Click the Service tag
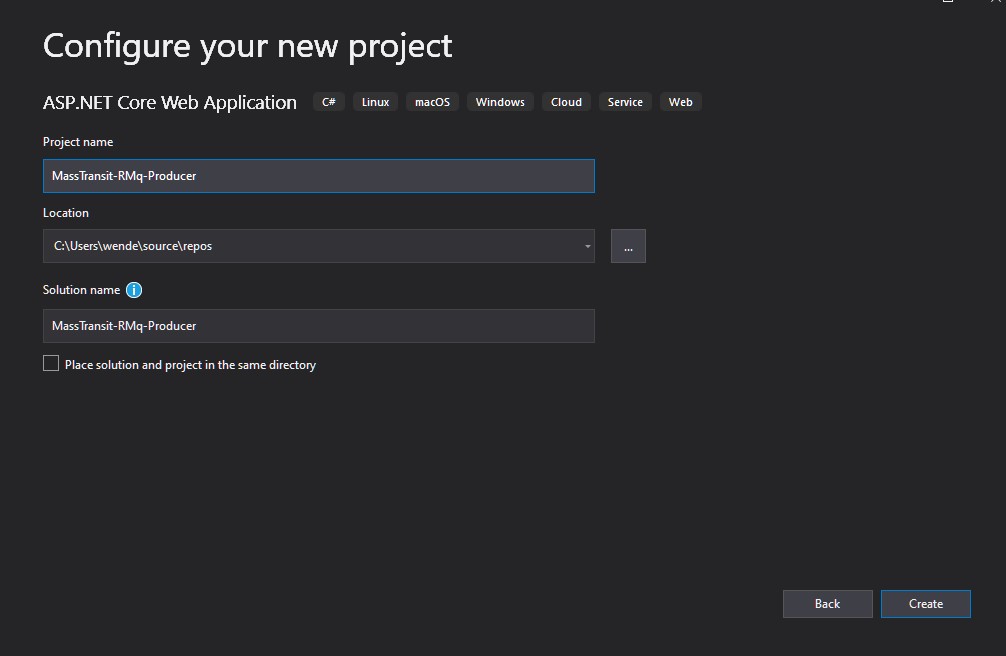 [626, 102]
